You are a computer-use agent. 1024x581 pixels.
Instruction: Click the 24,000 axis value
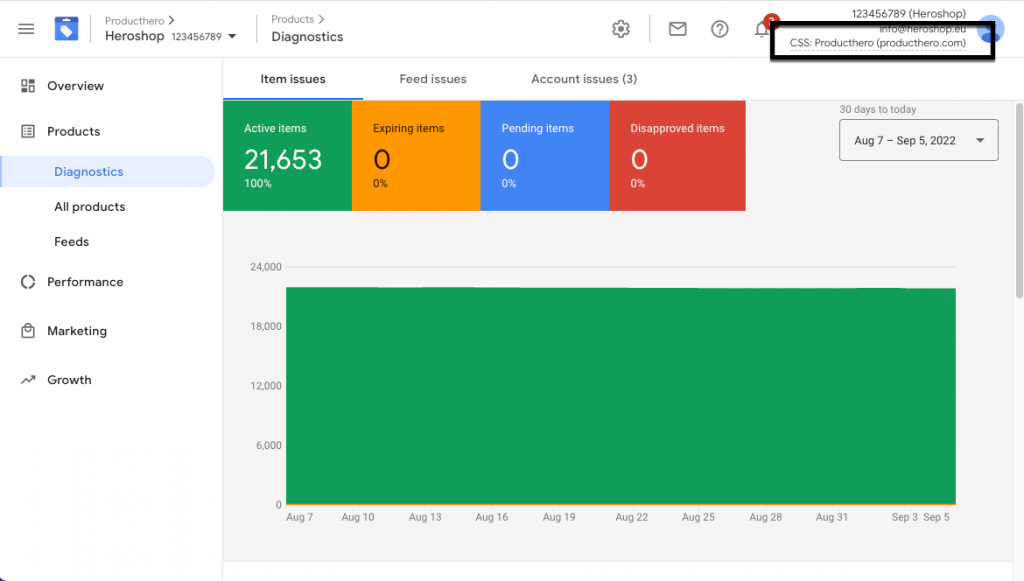(x=266, y=266)
